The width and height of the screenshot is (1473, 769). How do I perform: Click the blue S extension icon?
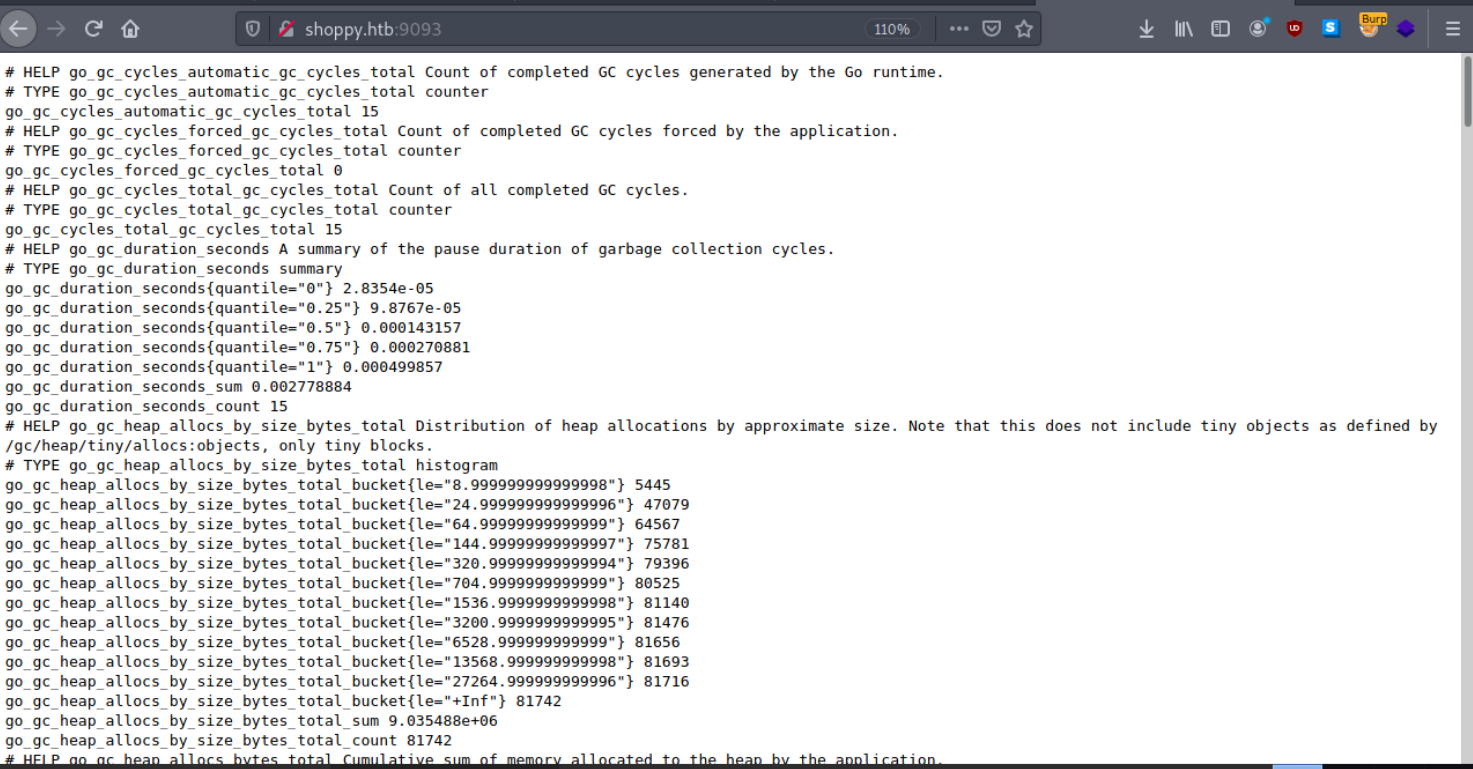[1330, 28]
